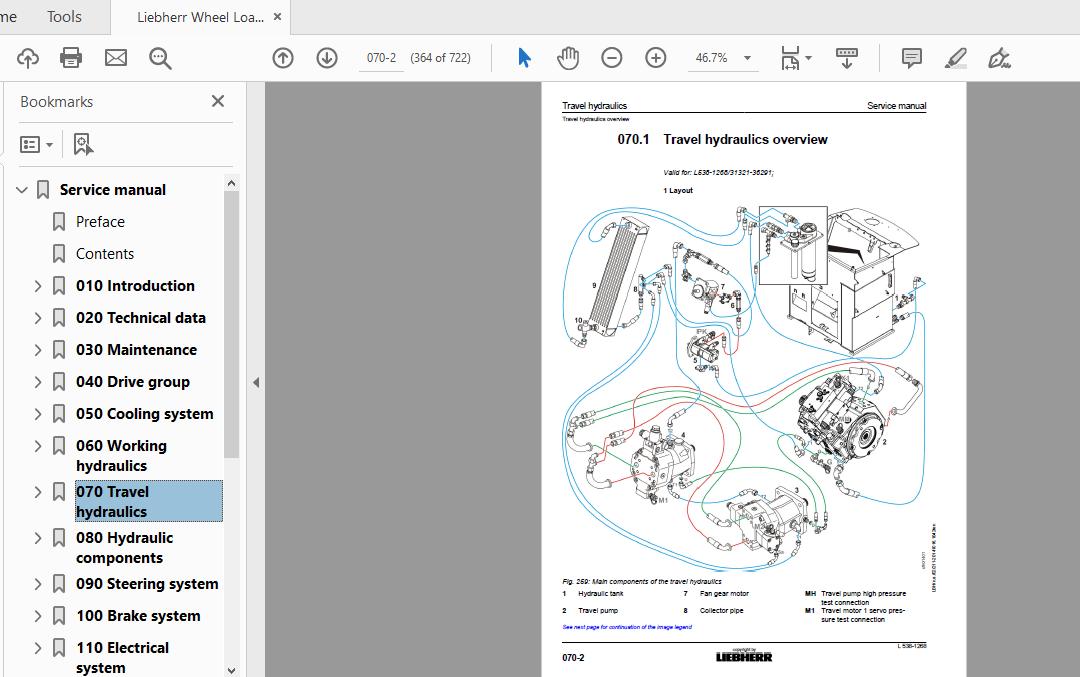The height and width of the screenshot is (677, 1080).
Task: Go to previous page arrow
Action: [x=283, y=58]
